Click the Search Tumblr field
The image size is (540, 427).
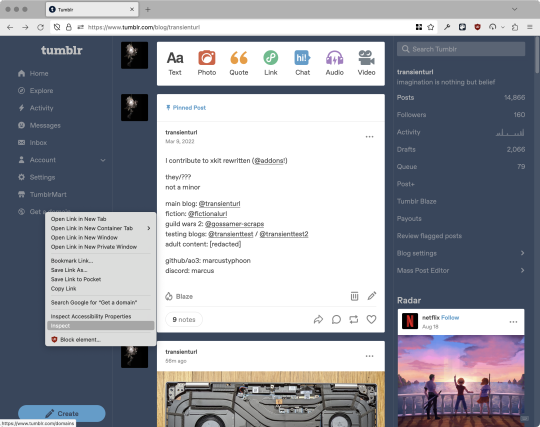point(461,49)
